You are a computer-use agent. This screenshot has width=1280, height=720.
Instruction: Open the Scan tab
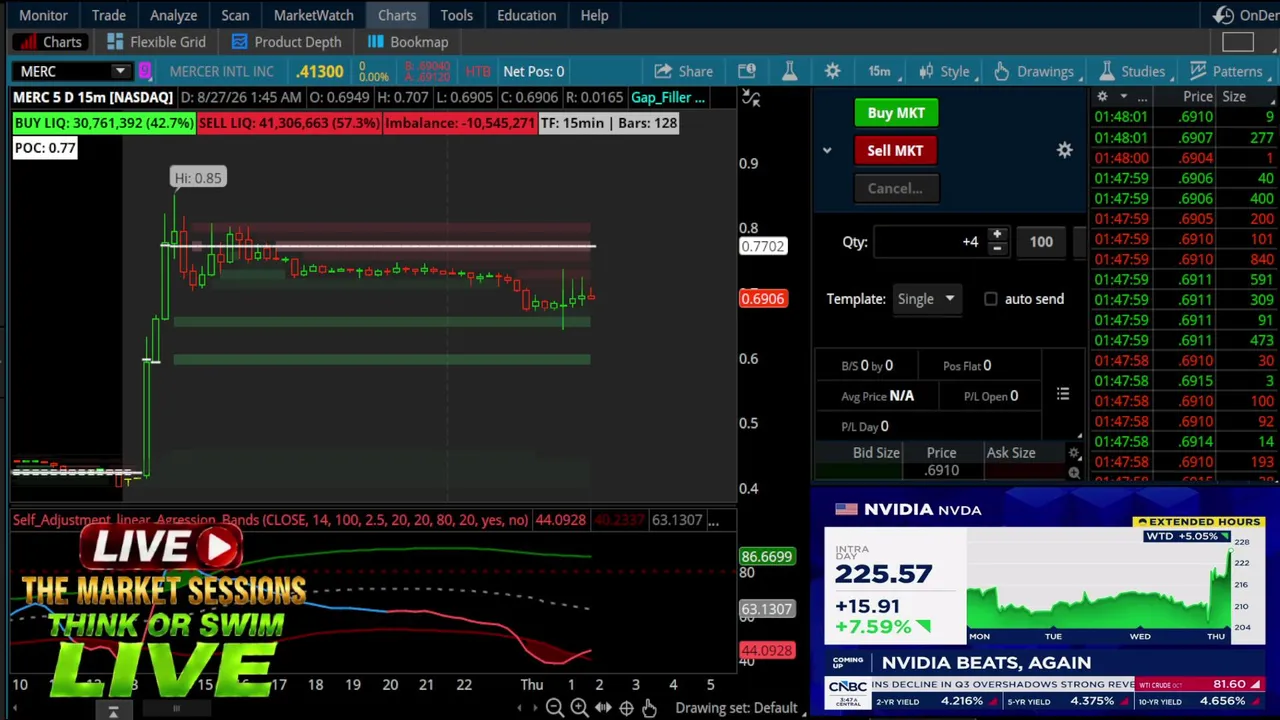click(x=235, y=15)
